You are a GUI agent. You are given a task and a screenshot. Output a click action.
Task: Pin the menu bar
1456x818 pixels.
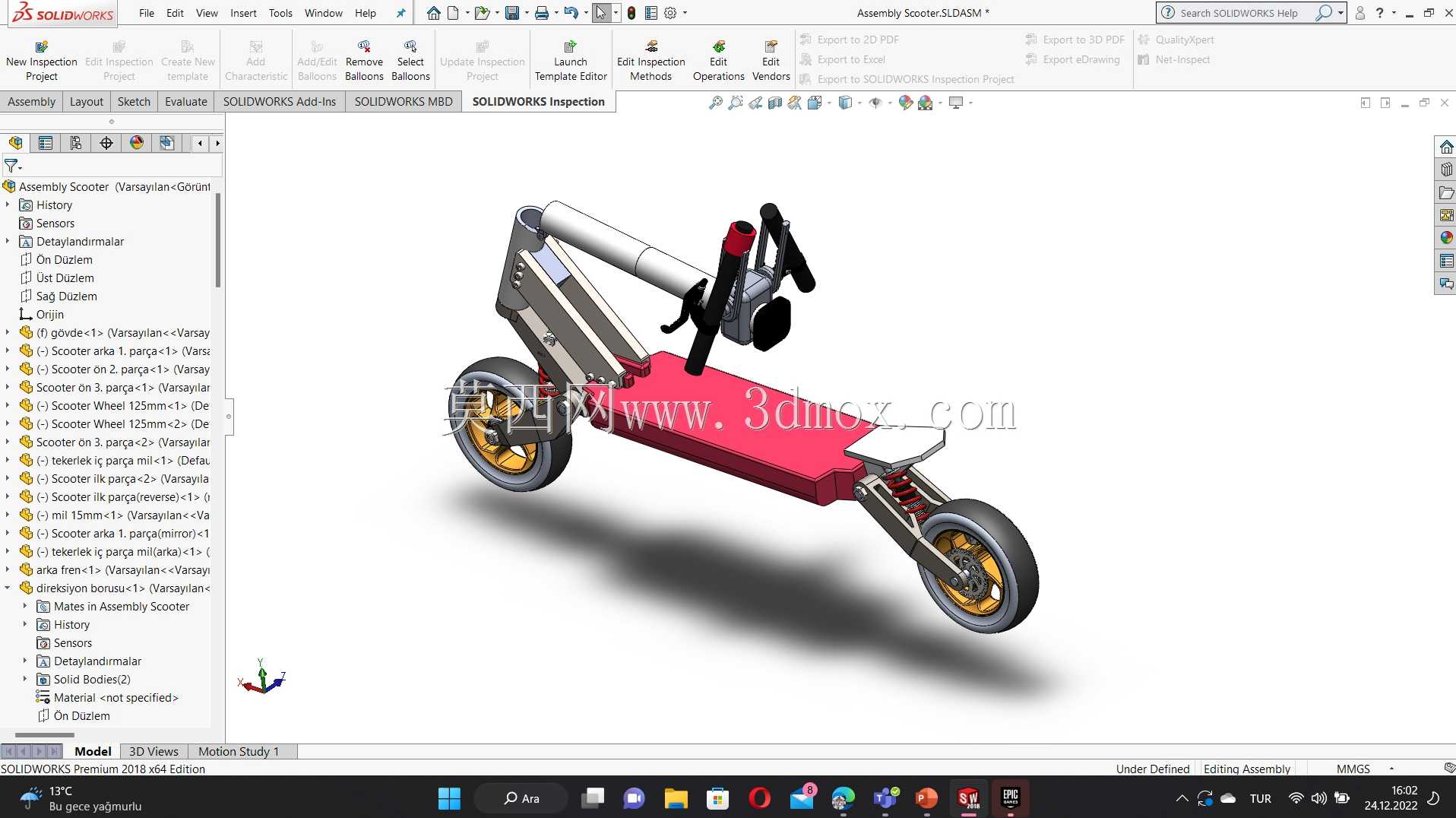400,13
